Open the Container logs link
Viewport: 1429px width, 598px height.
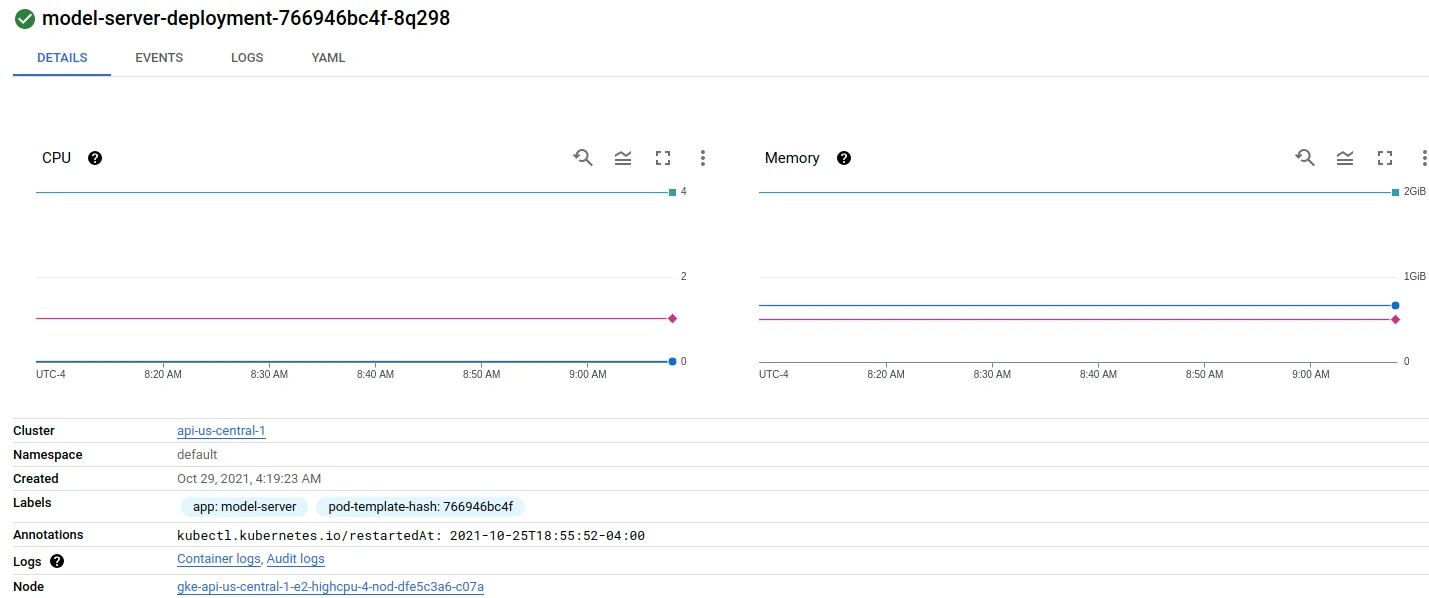(219, 559)
